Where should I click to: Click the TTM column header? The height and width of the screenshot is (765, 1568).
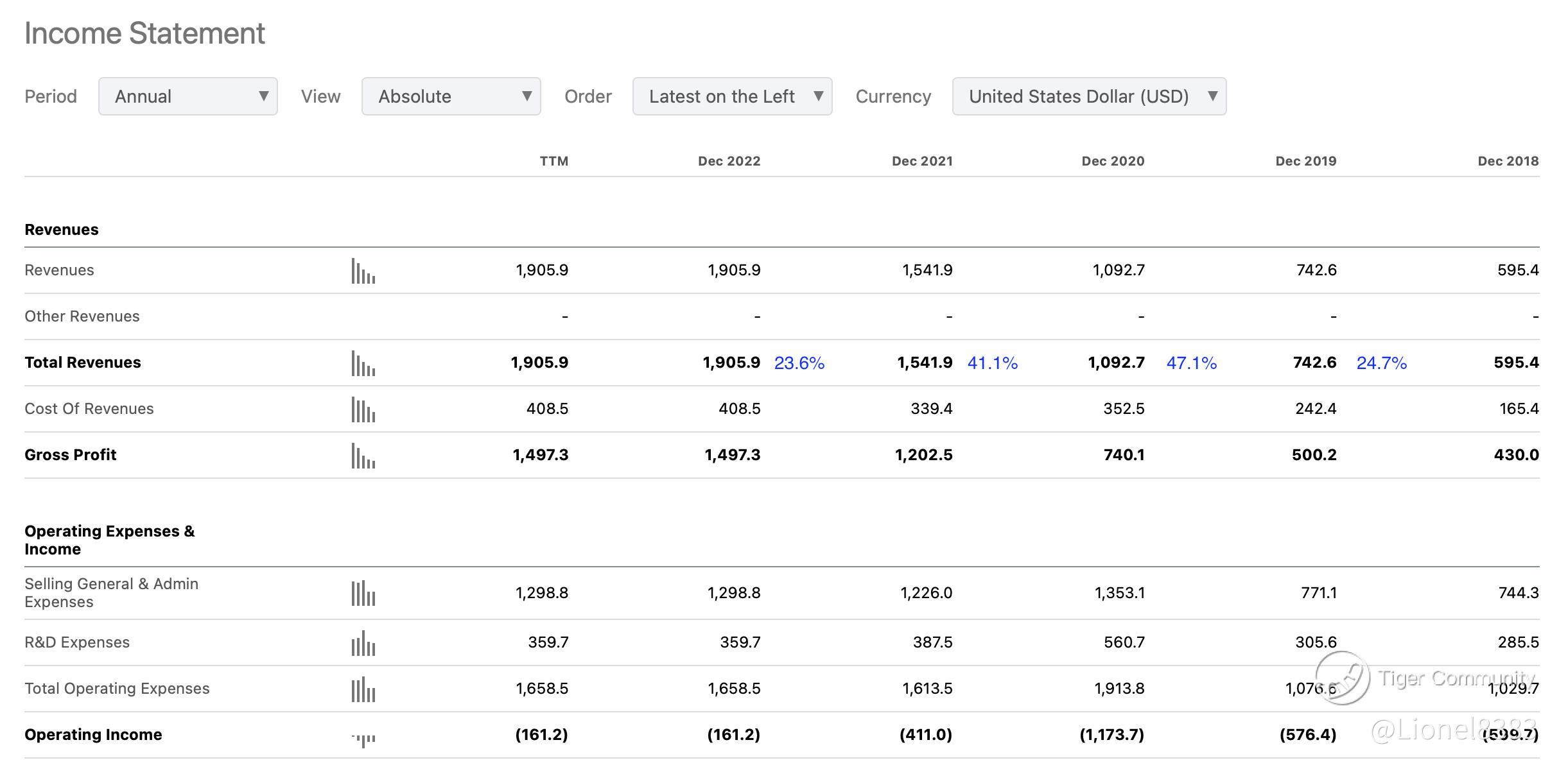(553, 161)
